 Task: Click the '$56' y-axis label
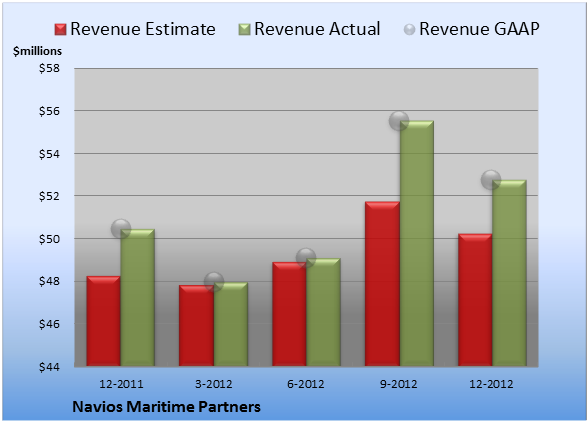pos(49,111)
